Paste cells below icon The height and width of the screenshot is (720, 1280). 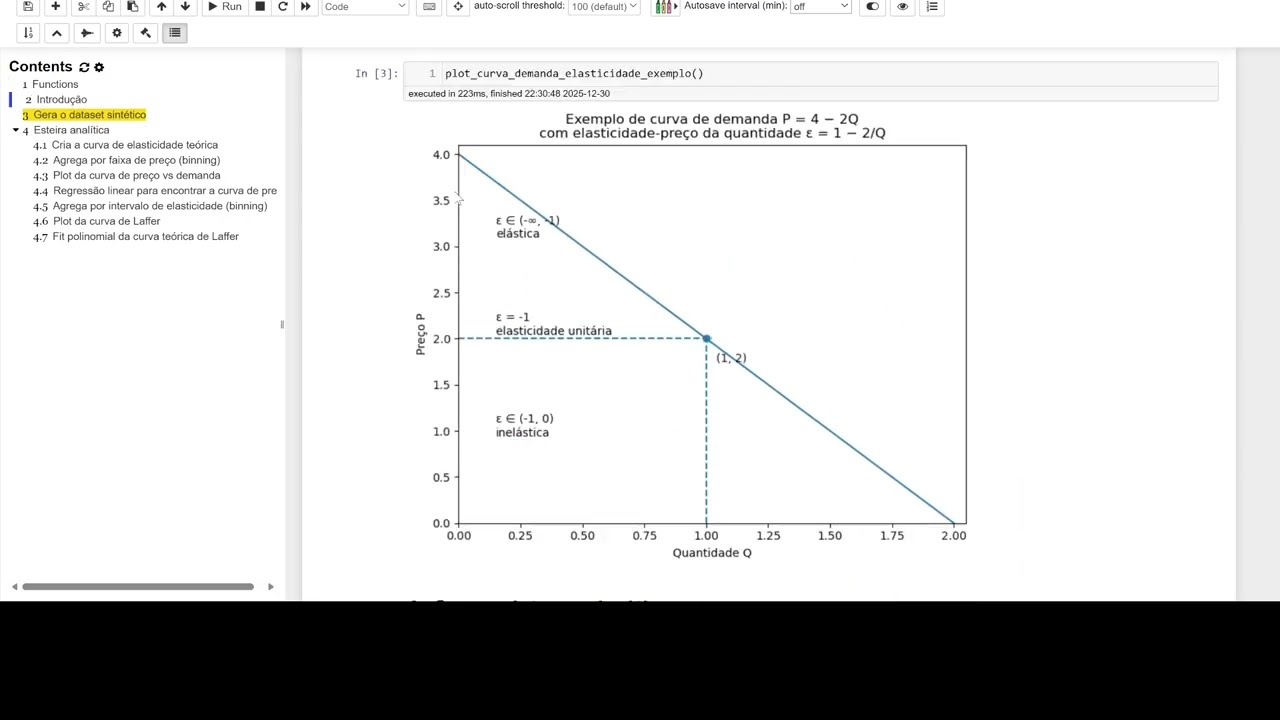[x=133, y=6]
